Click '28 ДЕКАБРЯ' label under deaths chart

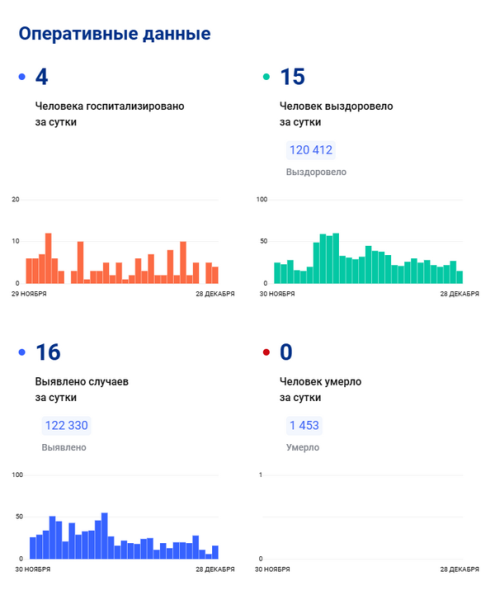(459, 569)
